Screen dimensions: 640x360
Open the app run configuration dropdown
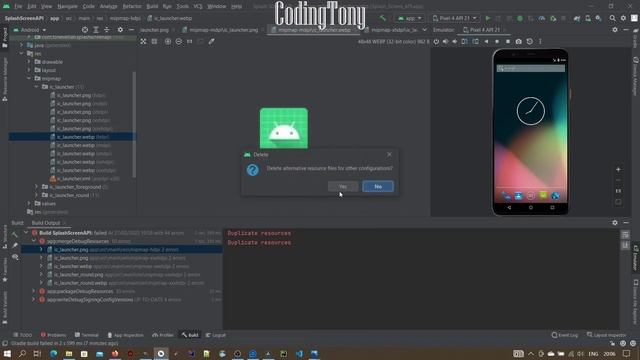(409, 18)
